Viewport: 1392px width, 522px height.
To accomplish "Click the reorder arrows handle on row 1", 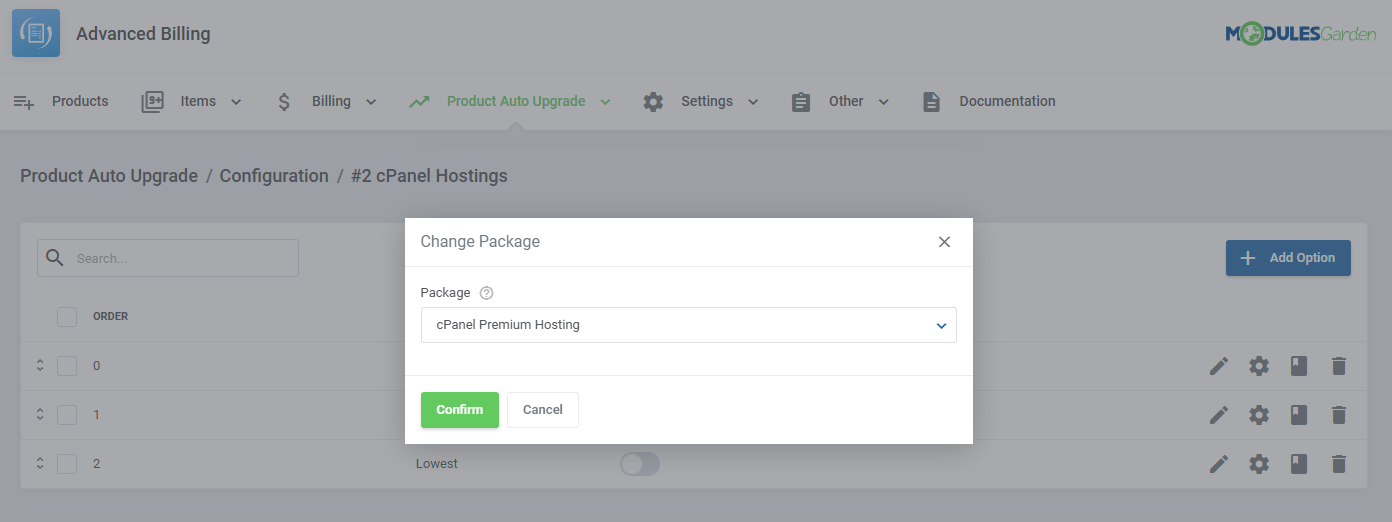I will point(40,415).
